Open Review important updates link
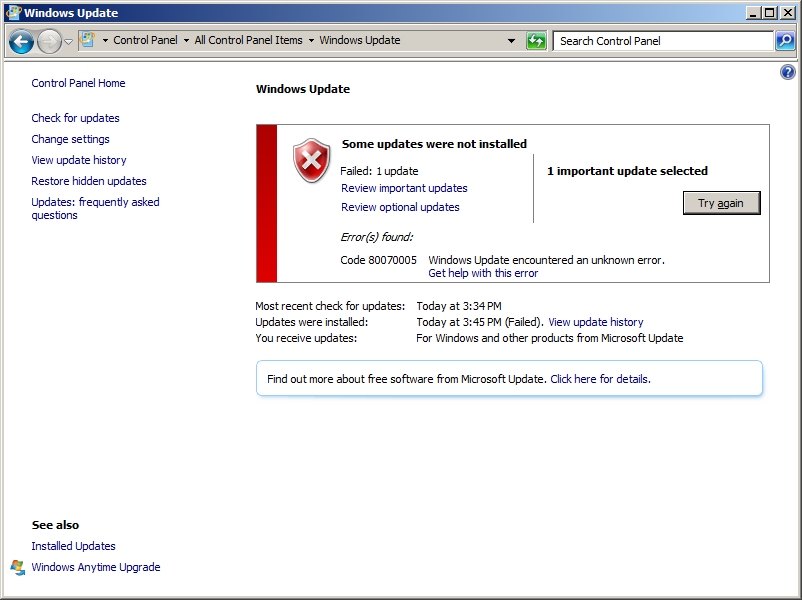 pyautogui.click(x=404, y=188)
